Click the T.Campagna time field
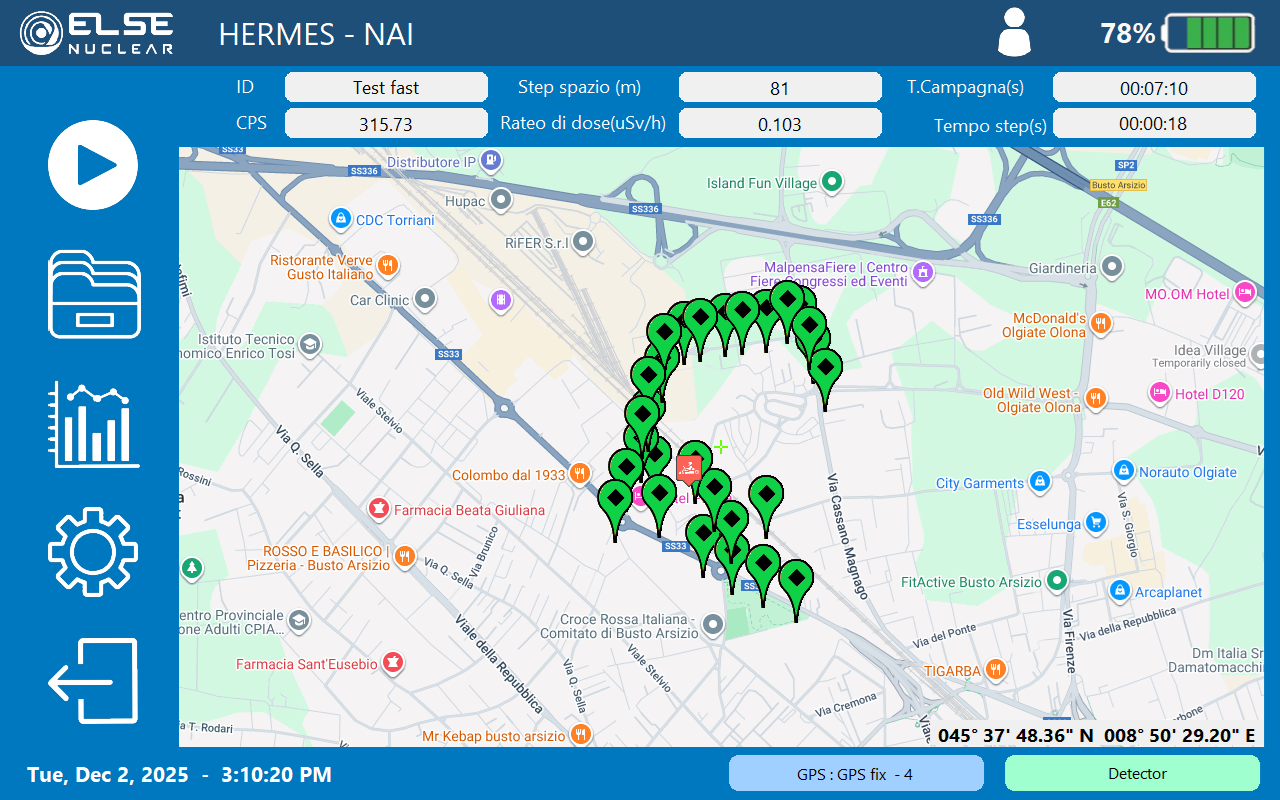 [x=1153, y=88]
